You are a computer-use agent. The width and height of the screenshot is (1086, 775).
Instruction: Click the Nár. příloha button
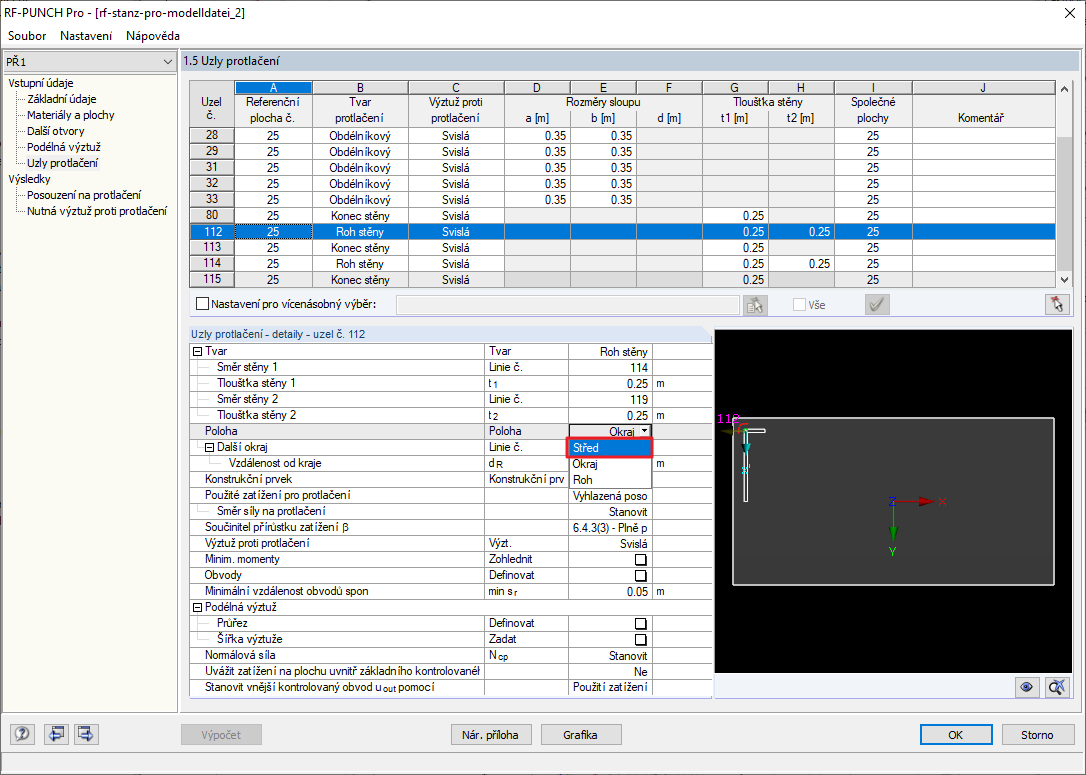pyautogui.click(x=490, y=735)
